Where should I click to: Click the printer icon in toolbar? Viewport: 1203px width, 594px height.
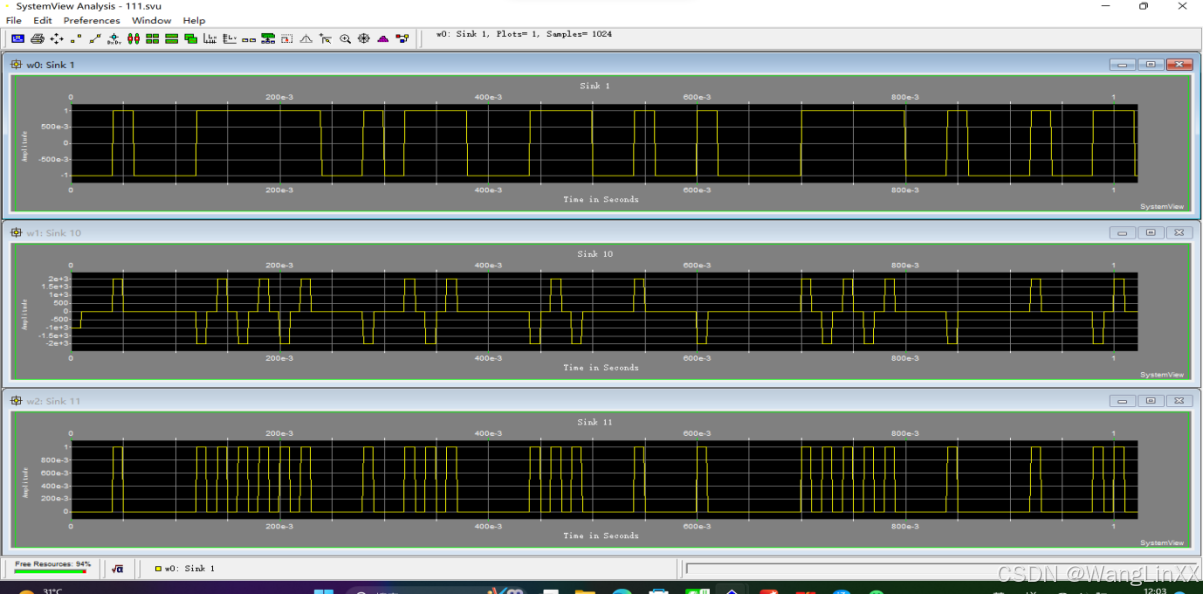coord(37,39)
